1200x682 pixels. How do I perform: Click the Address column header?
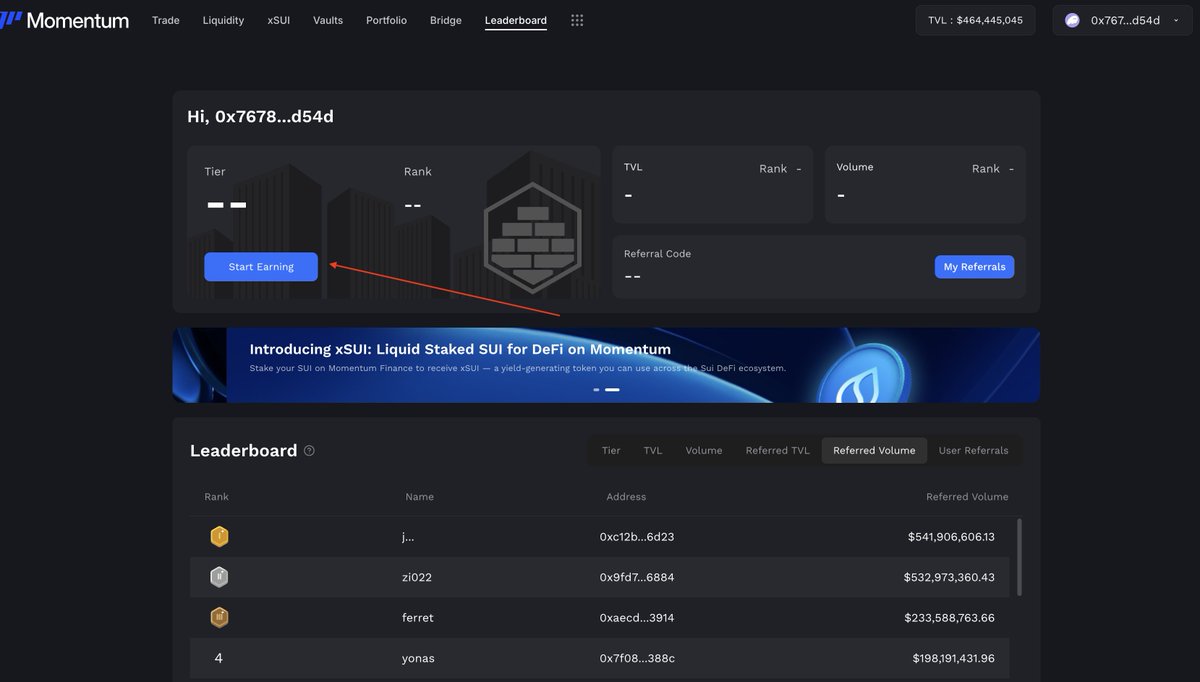coord(626,497)
